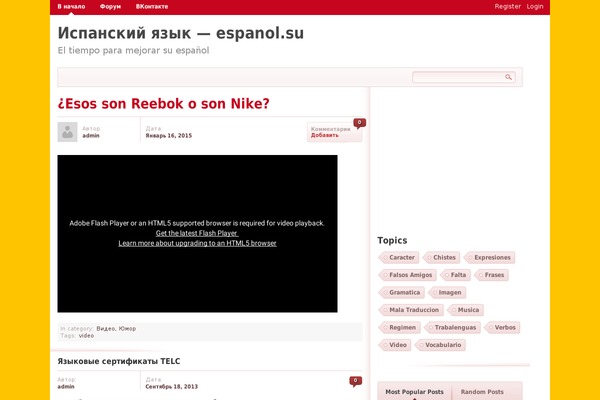The image size is (600, 400).
Task: Click Learn more about upgrading HTML5 browser
Action: 197,243
